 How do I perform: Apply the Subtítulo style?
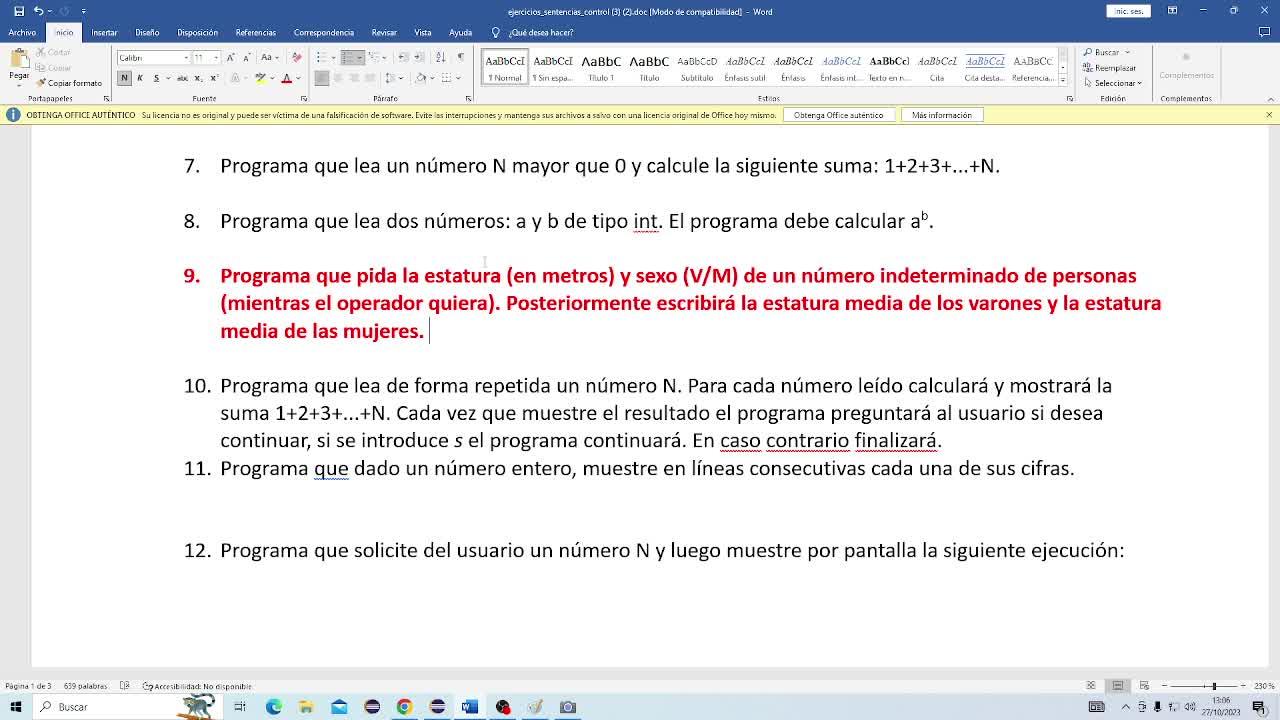click(697, 67)
